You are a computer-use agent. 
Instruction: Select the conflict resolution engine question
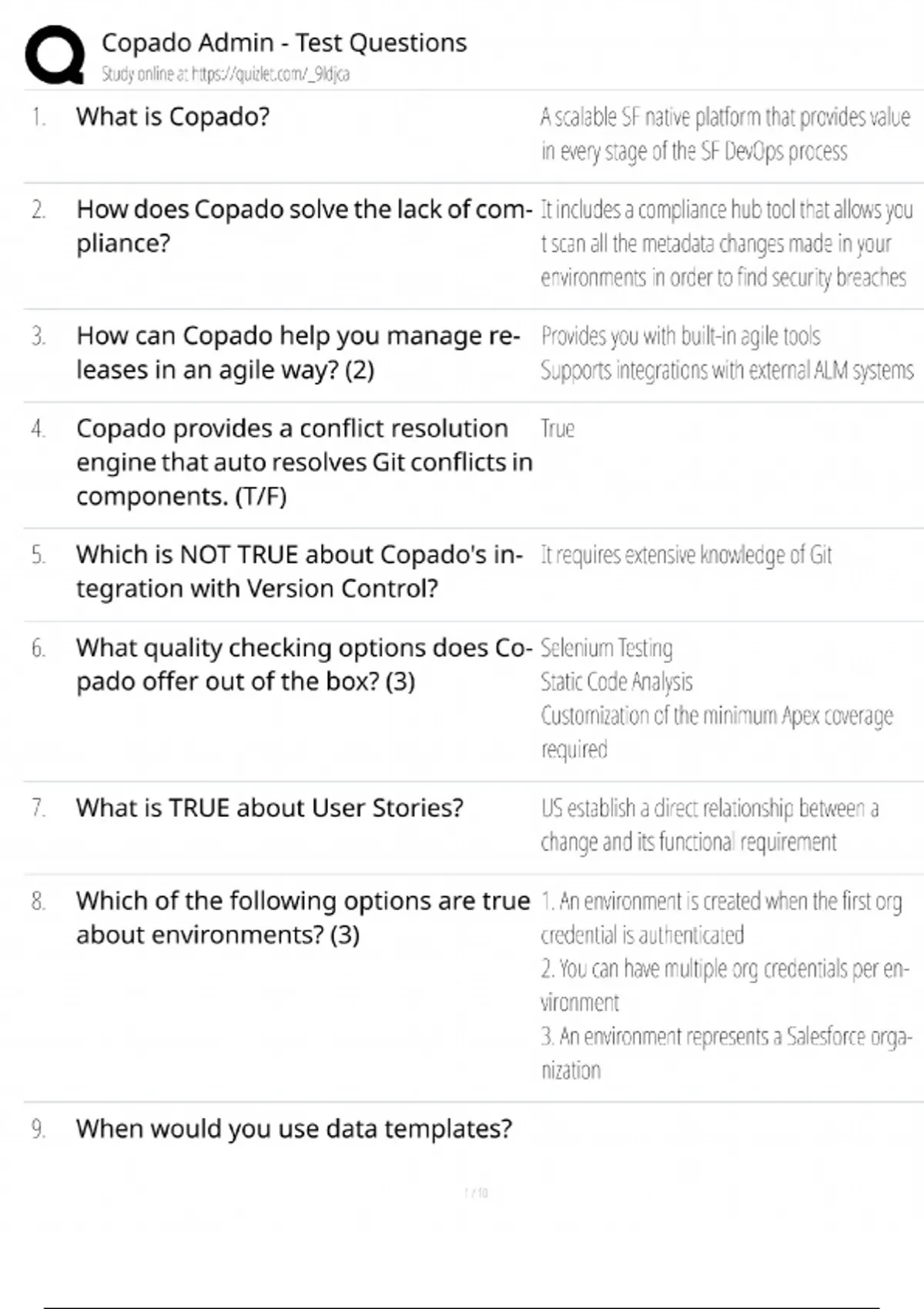(303, 462)
